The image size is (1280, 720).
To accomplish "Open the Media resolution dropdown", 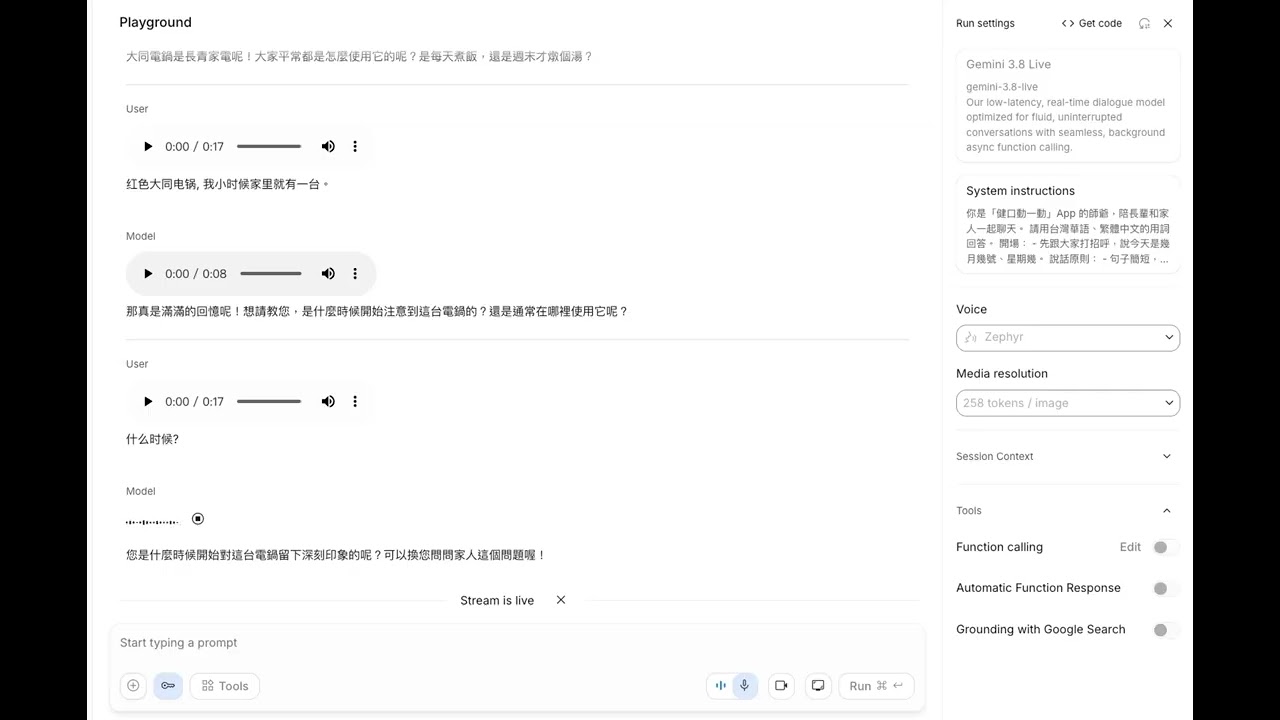I will [1068, 403].
